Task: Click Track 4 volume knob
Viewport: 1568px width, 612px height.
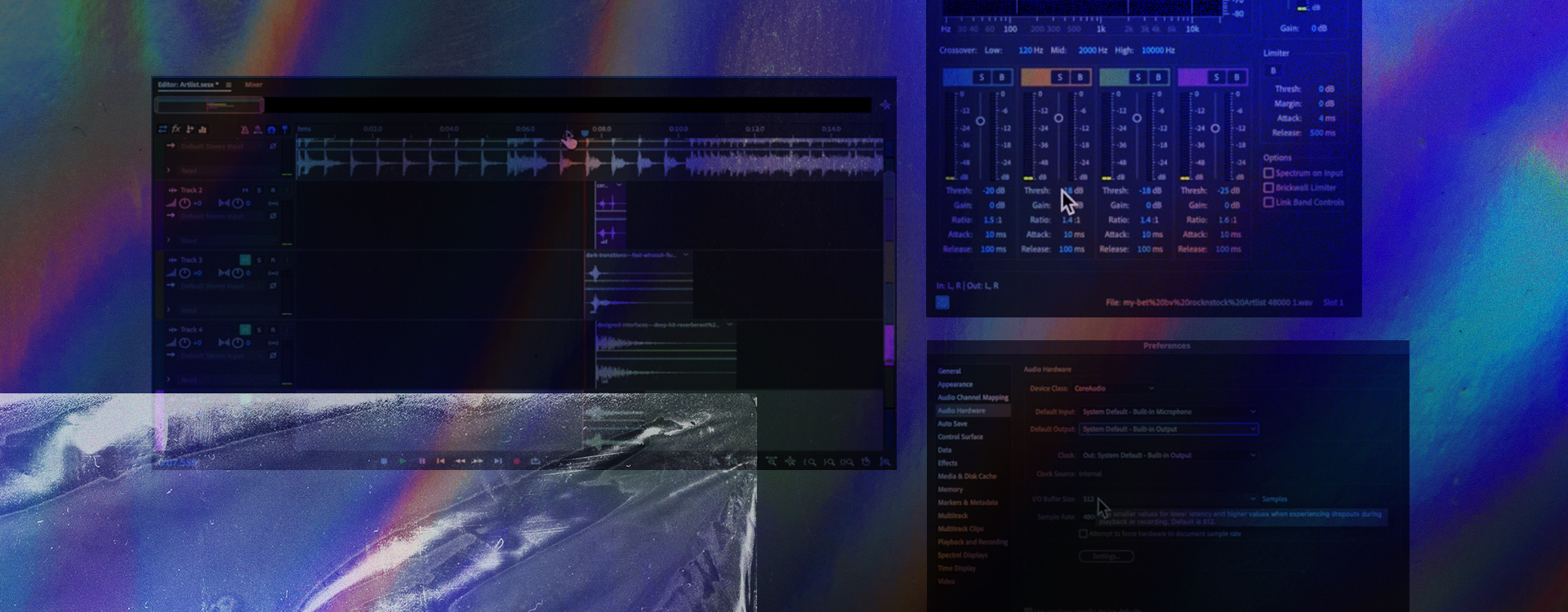Action: tap(185, 343)
